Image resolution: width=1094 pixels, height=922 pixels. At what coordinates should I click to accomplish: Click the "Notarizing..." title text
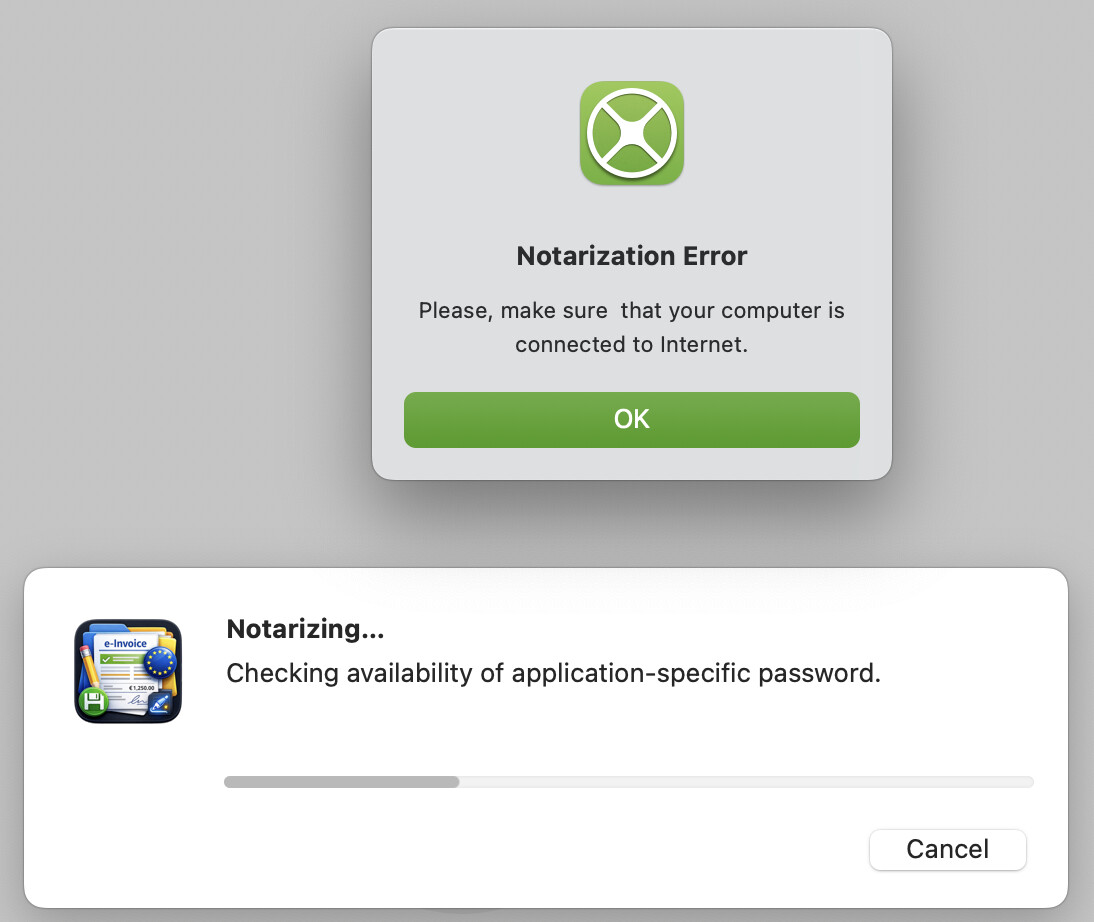click(x=305, y=629)
